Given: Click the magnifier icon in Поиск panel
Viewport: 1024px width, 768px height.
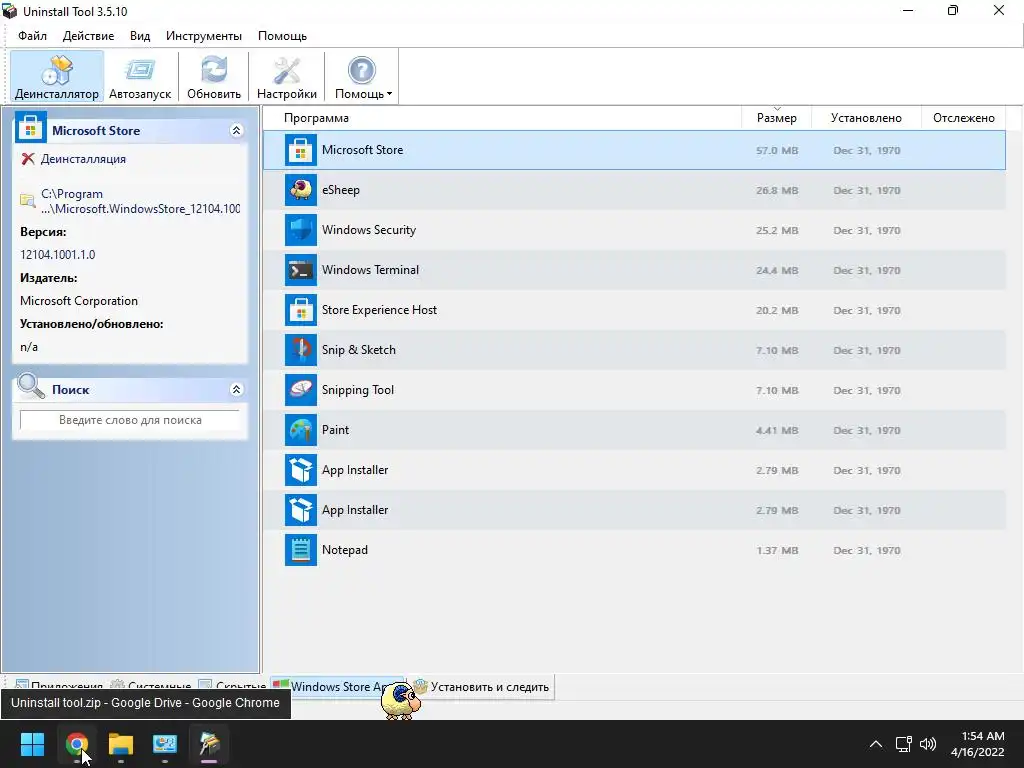Looking at the screenshot, I should tap(31, 387).
